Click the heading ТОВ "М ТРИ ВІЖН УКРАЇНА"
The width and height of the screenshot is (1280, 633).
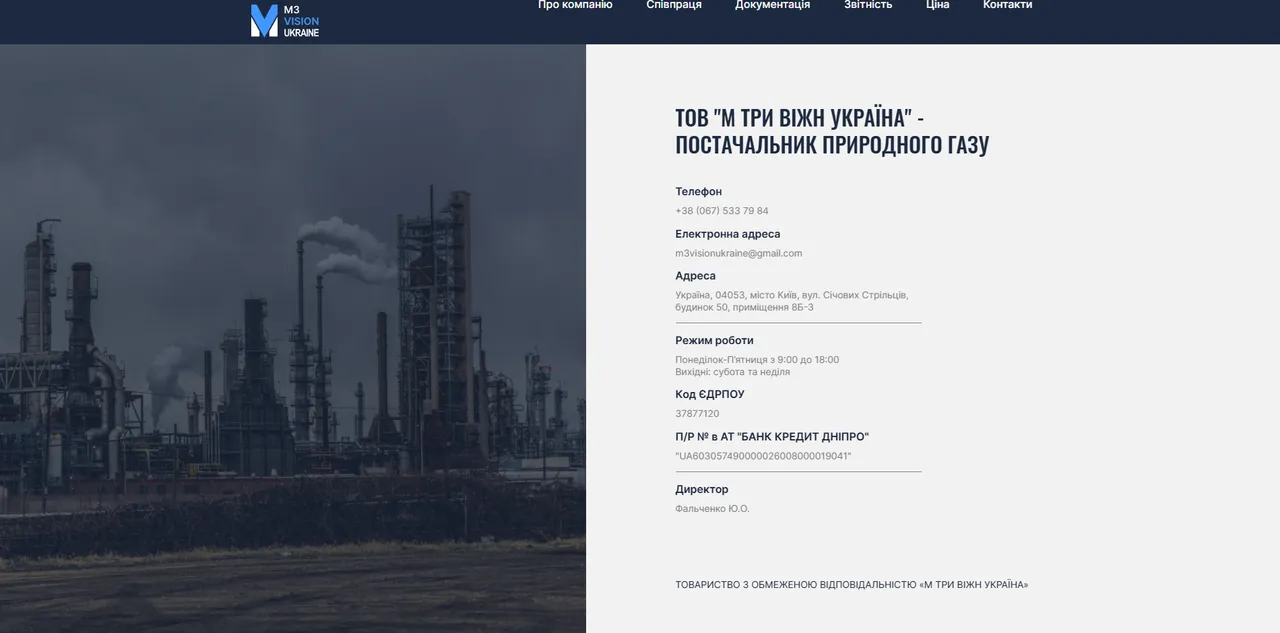pyautogui.click(x=832, y=131)
